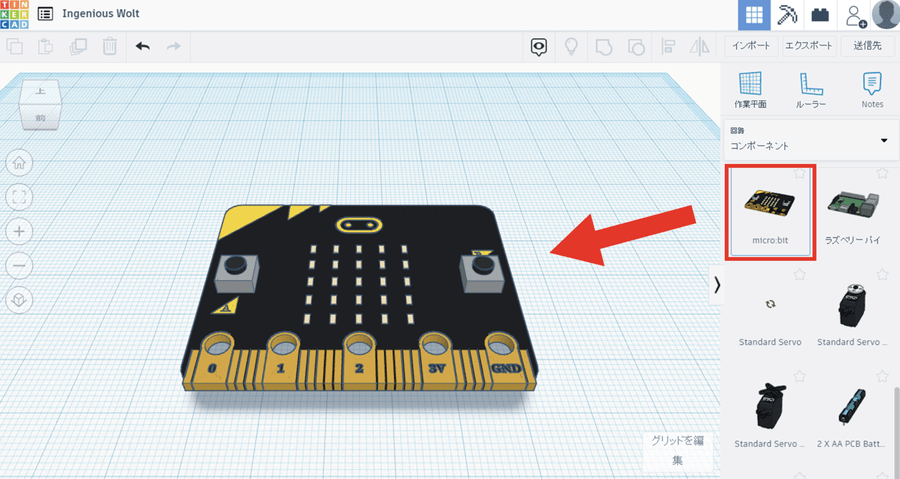
Task: Click the エクスポート button
Action: coord(809,46)
